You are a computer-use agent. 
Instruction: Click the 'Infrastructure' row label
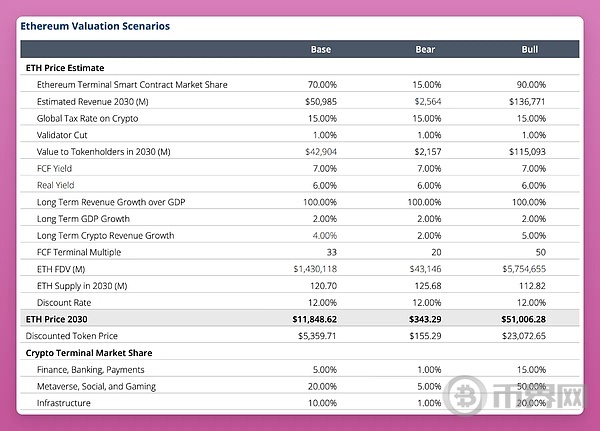pyautogui.click(x=64, y=403)
